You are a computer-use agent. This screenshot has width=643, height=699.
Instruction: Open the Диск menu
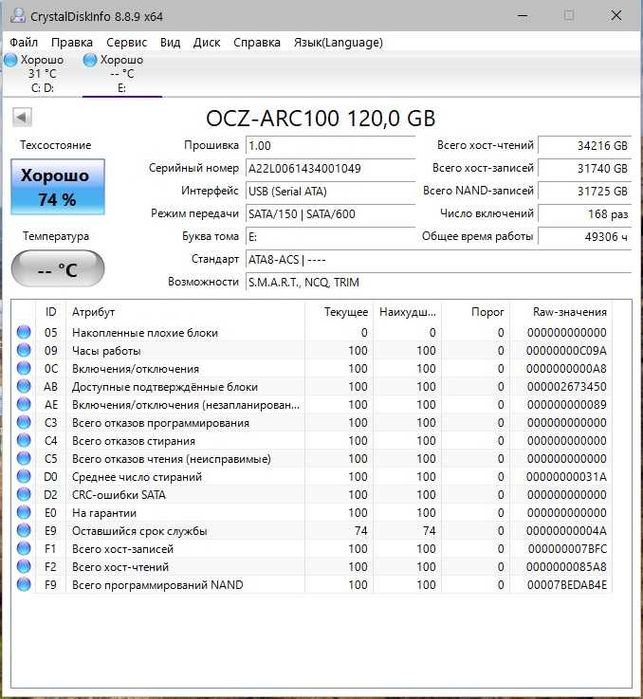point(206,42)
